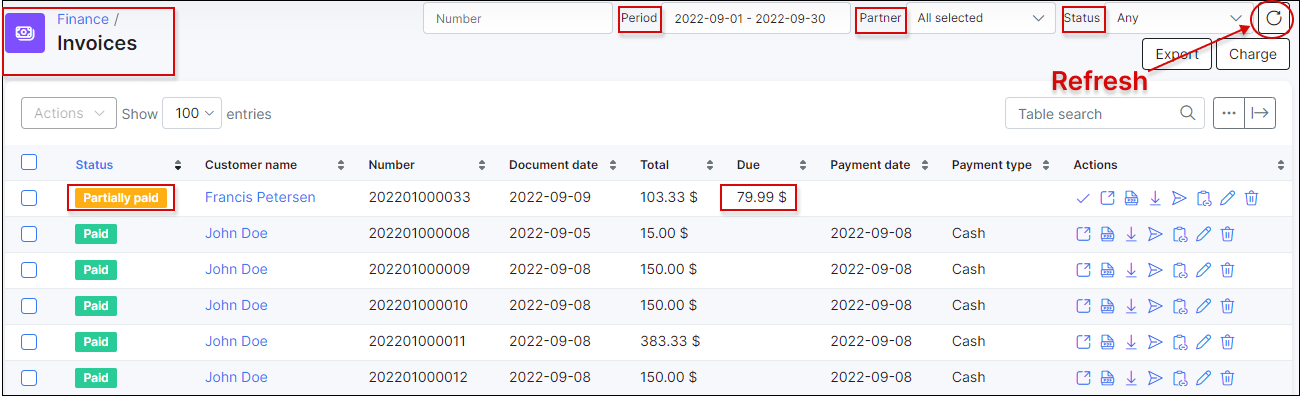1300x396 pixels.
Task: Toggle the select-all checkbox in table header
Action: click(x=29, y=162)
